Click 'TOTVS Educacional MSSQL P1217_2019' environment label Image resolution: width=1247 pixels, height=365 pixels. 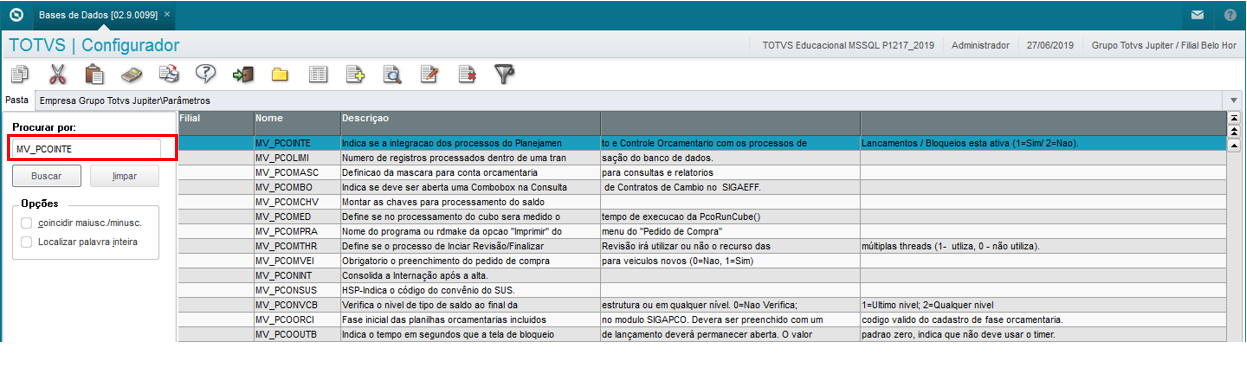tap(847, 46)
